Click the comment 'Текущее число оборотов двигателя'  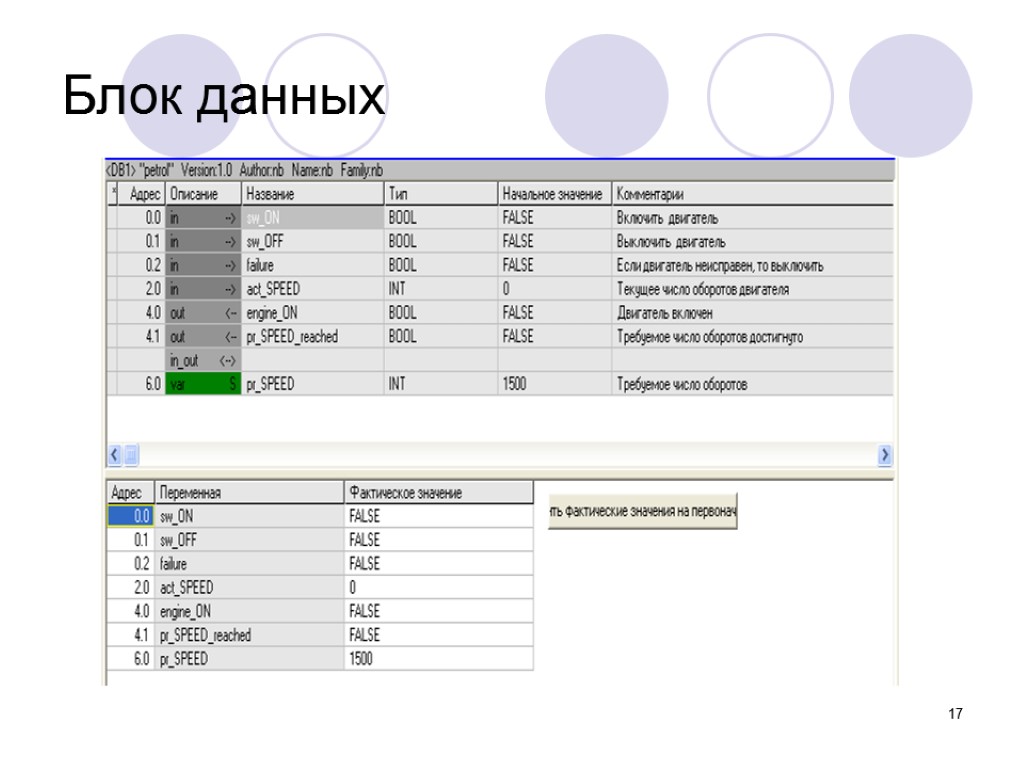click(x=703, y=289)
